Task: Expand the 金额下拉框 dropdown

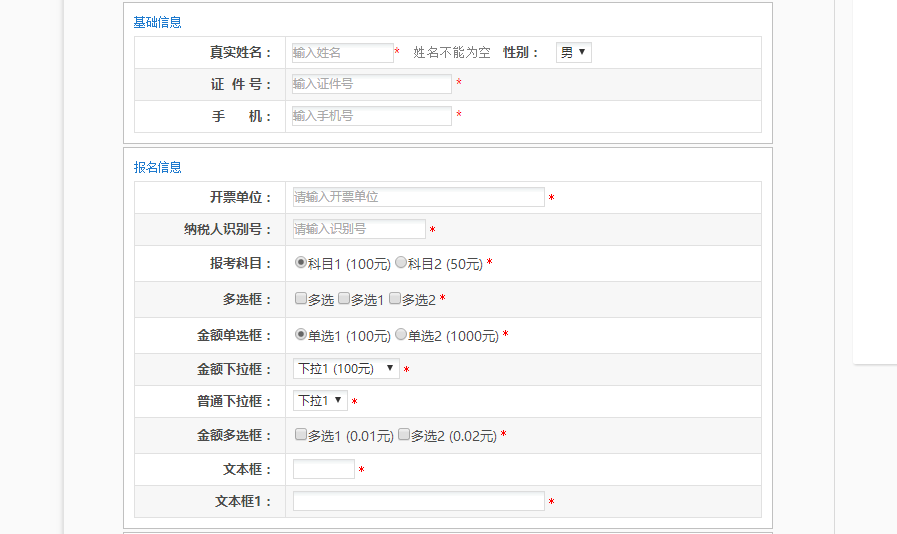Action: [346, 369]
